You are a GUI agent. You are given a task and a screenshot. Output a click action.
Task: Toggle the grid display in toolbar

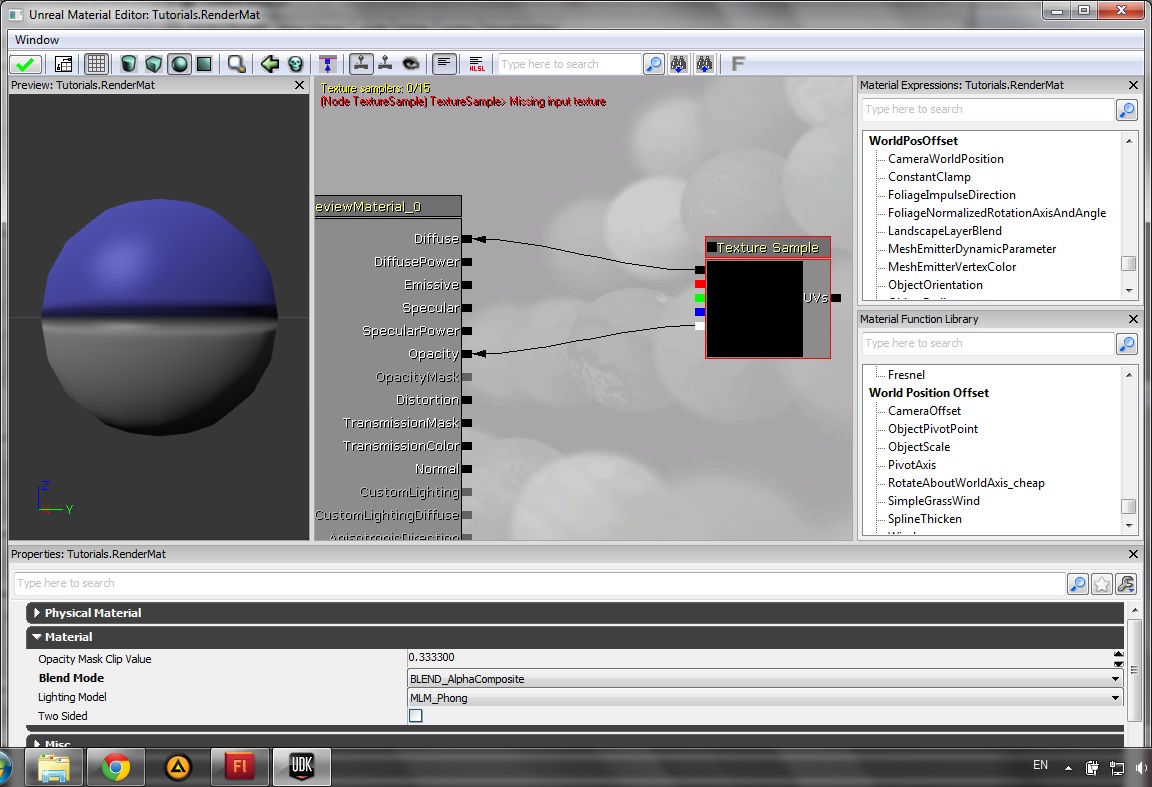click(x=96, y=64)
